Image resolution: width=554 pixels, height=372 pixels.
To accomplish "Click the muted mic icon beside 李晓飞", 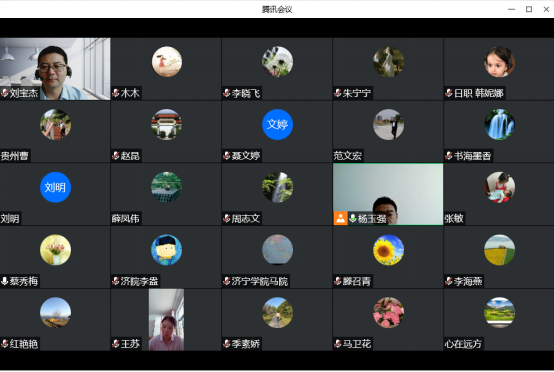I will tap(226, 93).
